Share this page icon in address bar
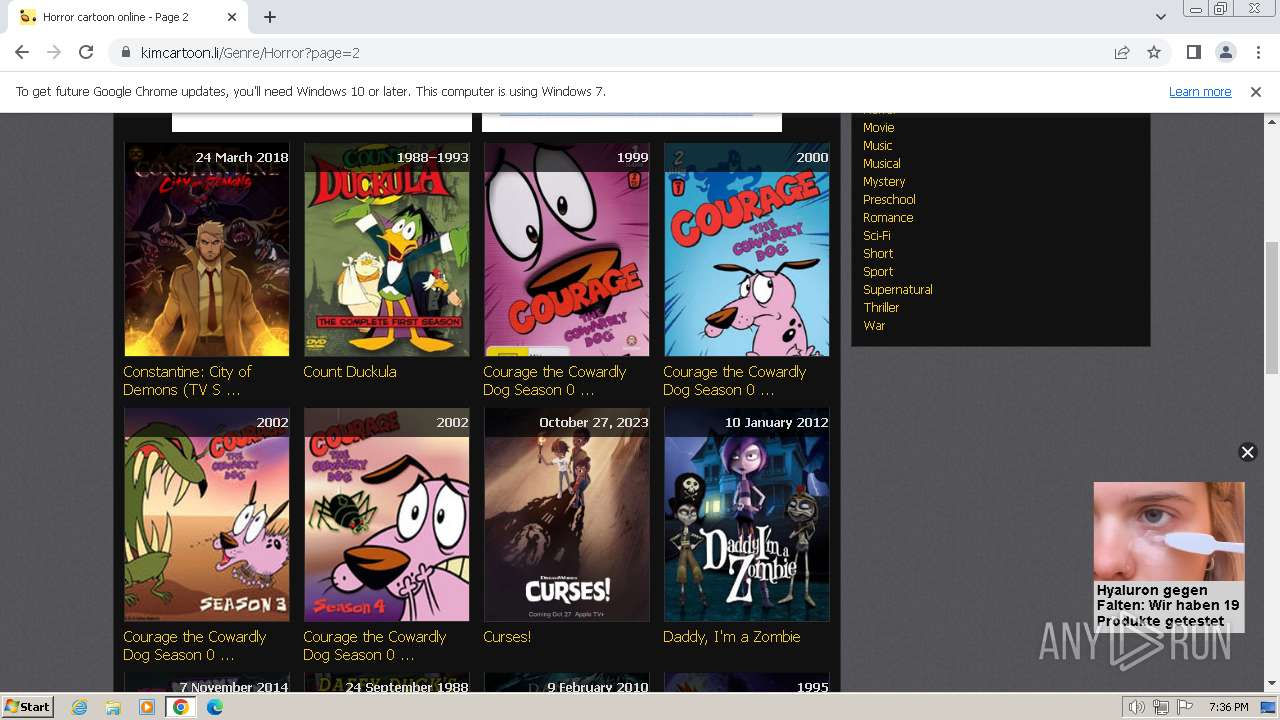1280x720 pixels. 1122,52
